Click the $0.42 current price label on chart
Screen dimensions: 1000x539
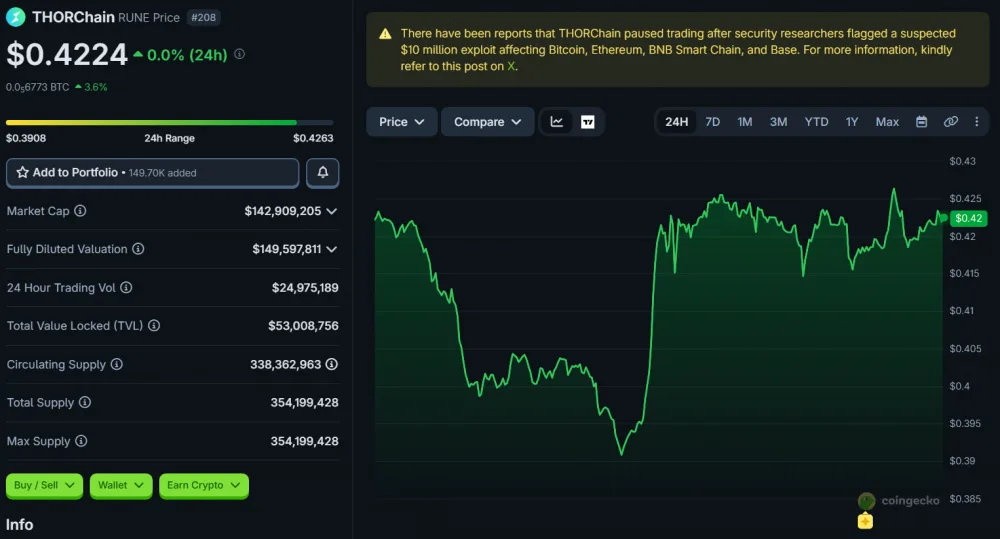pos(968,218)
